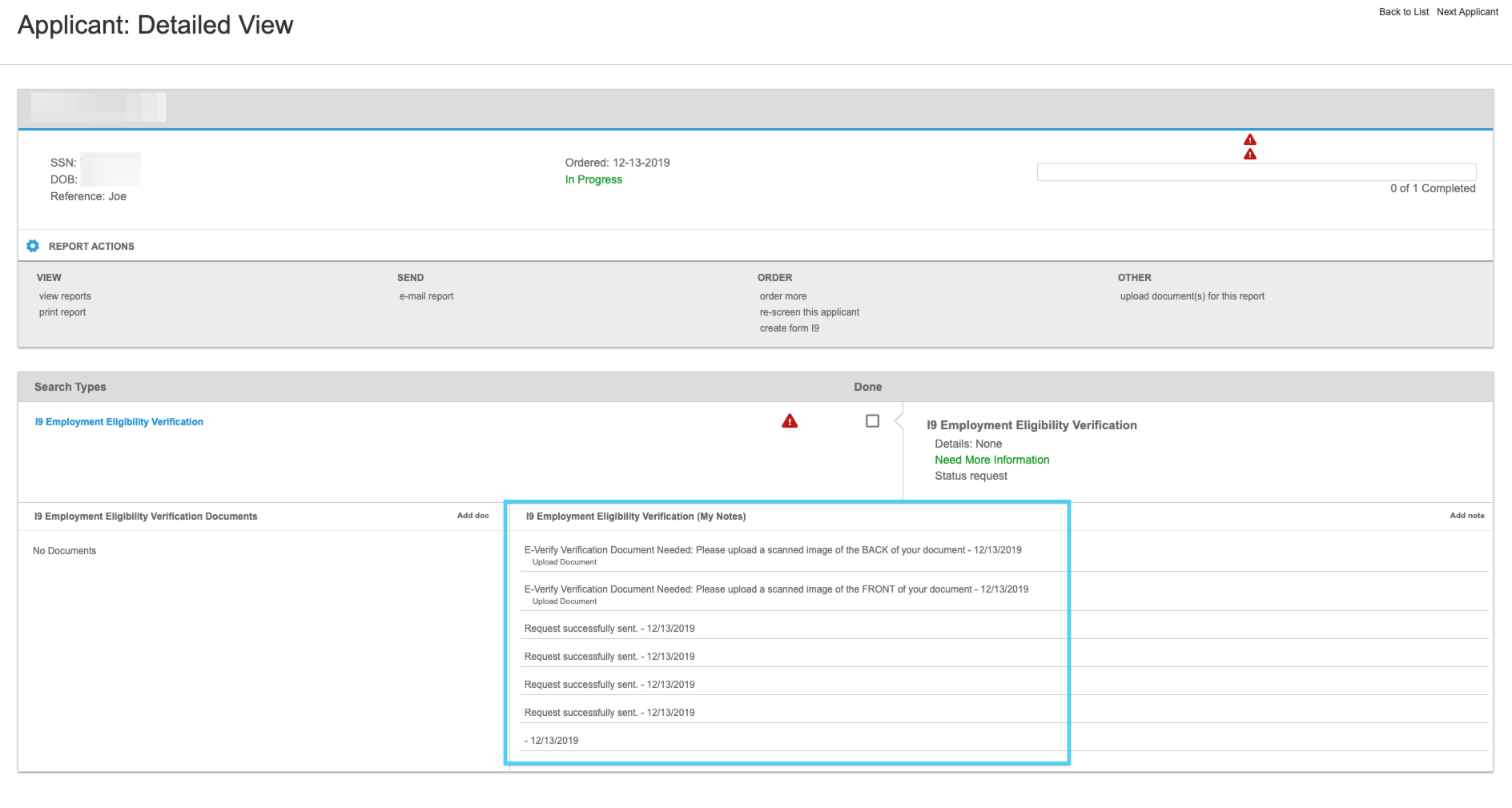
Task: Go to Next Applicant
Action: tap(1467, 12)
